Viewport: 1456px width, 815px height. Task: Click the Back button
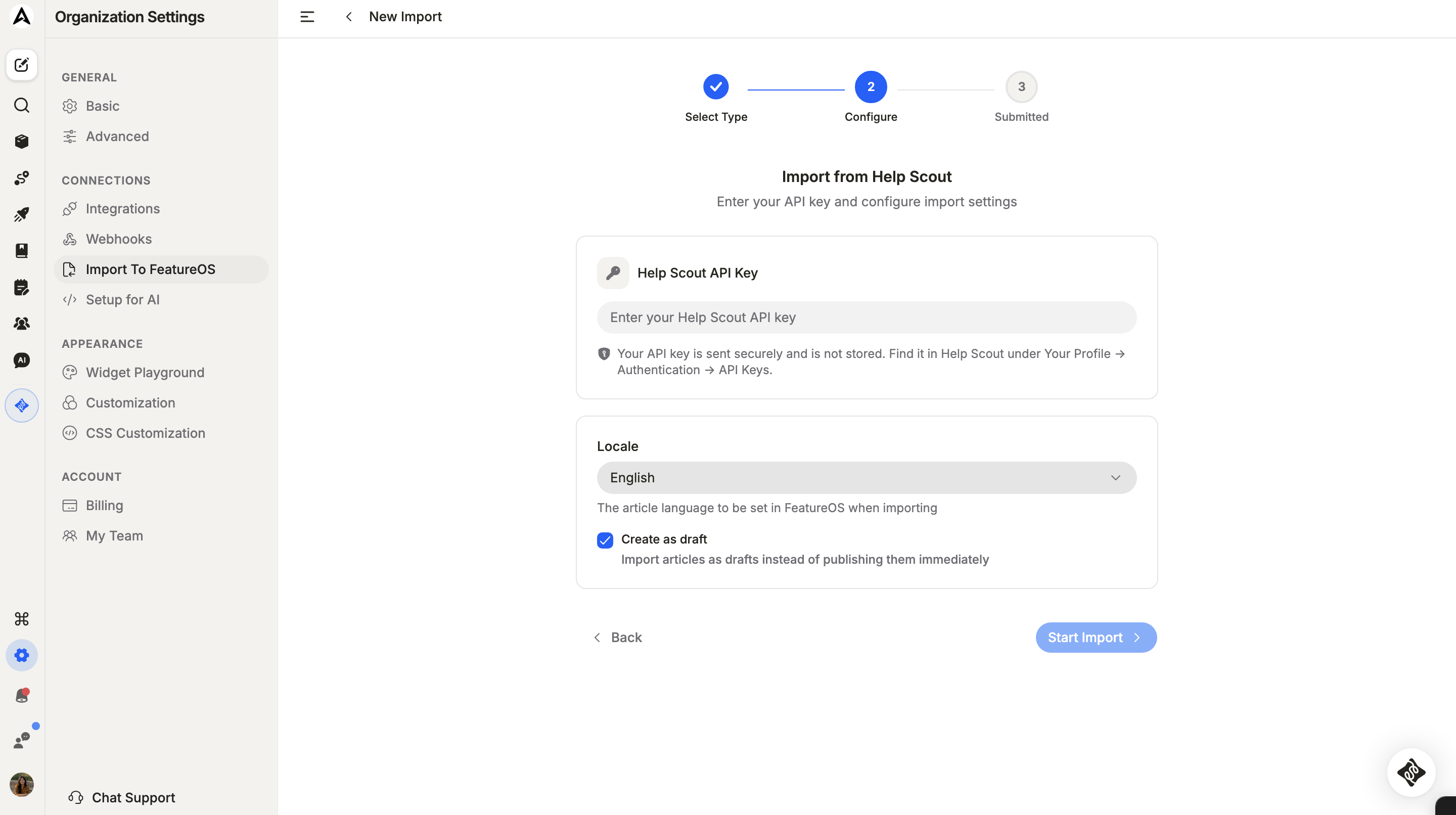(x=618, y=638)
